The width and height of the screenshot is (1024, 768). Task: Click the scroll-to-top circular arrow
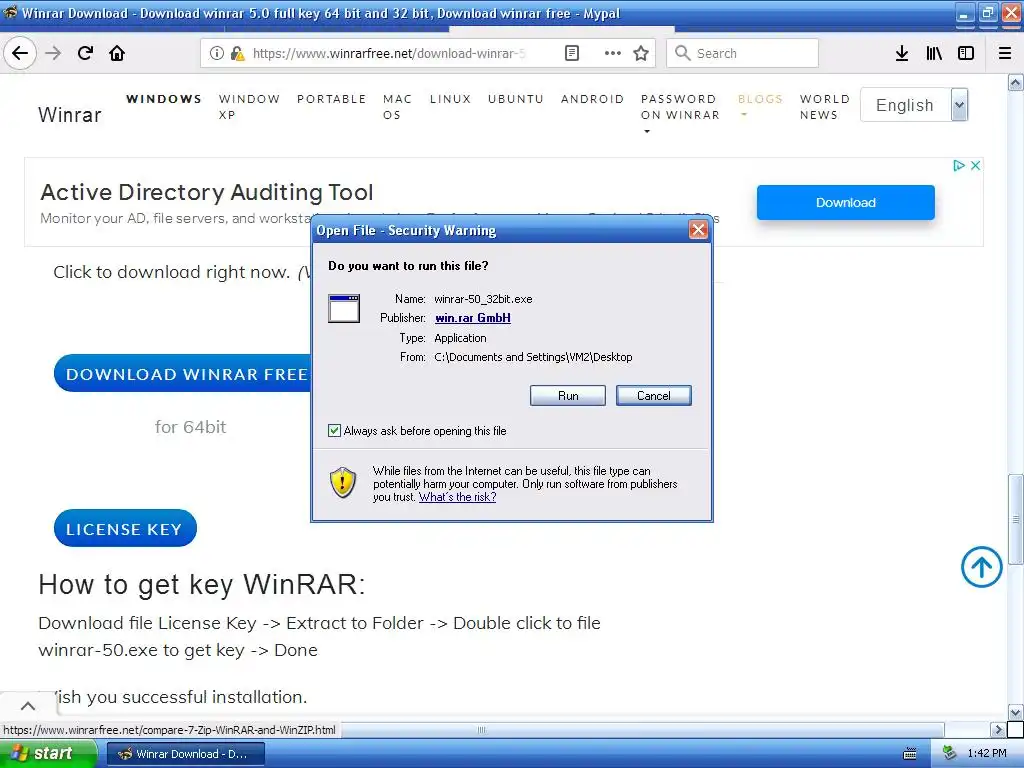982,567
